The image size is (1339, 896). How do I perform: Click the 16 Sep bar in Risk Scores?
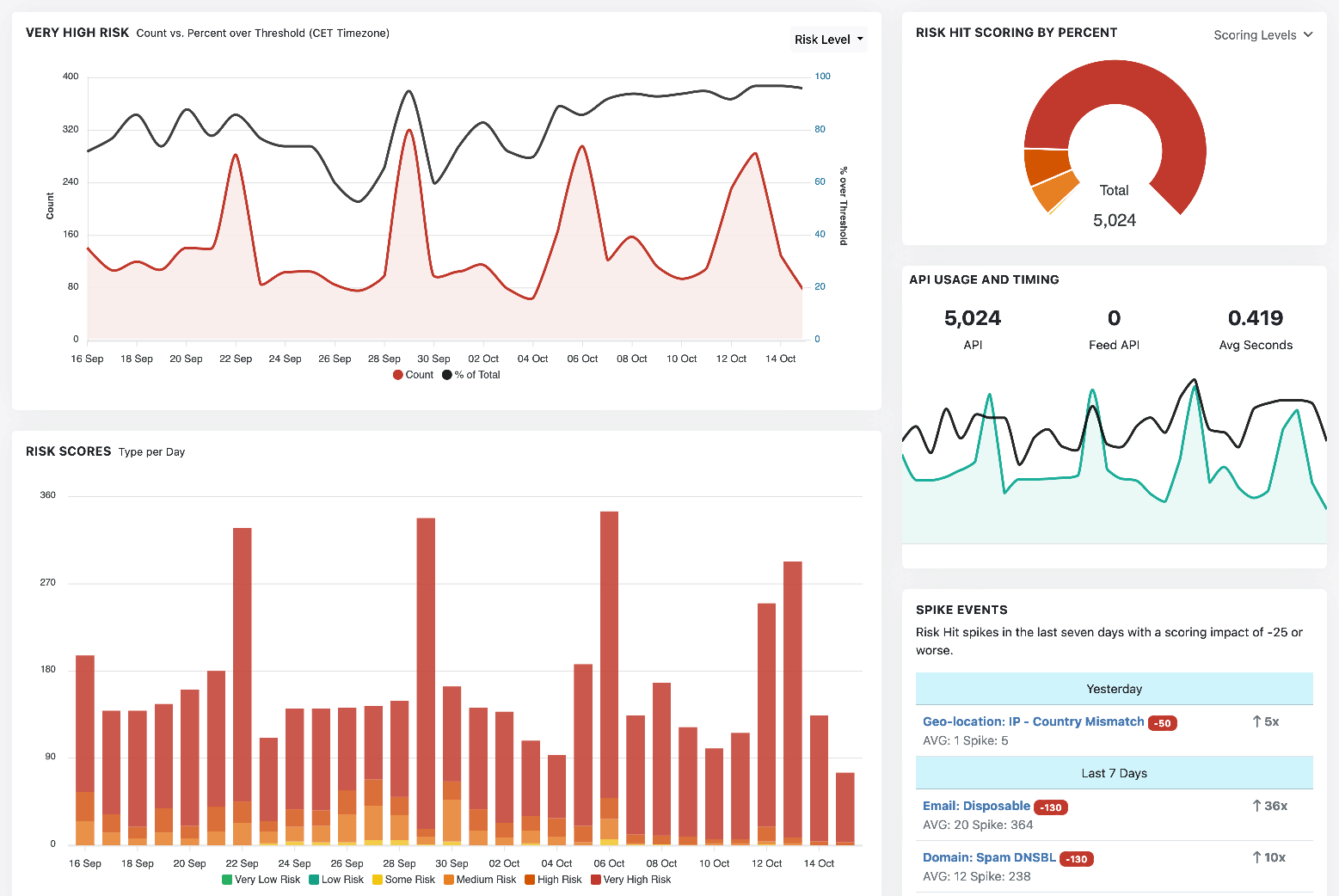pos(85,750)
